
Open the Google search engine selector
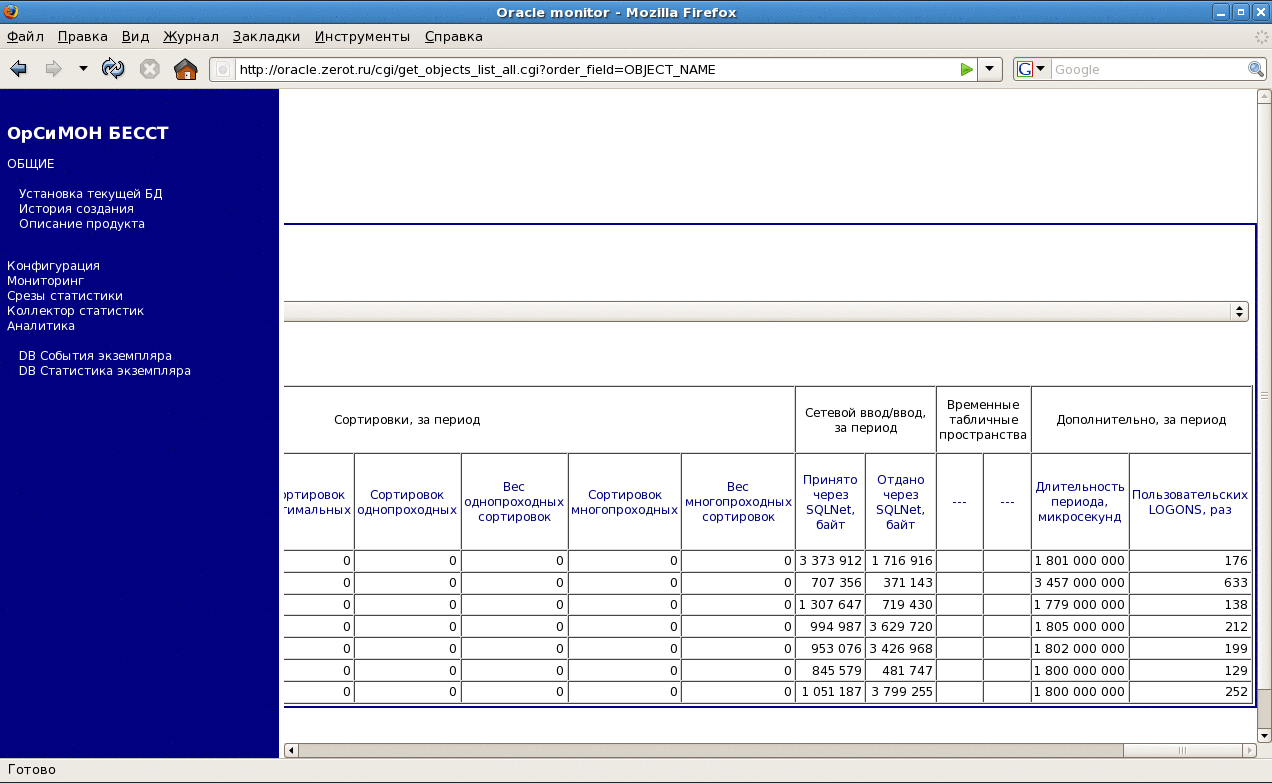tap(1031, 69)
